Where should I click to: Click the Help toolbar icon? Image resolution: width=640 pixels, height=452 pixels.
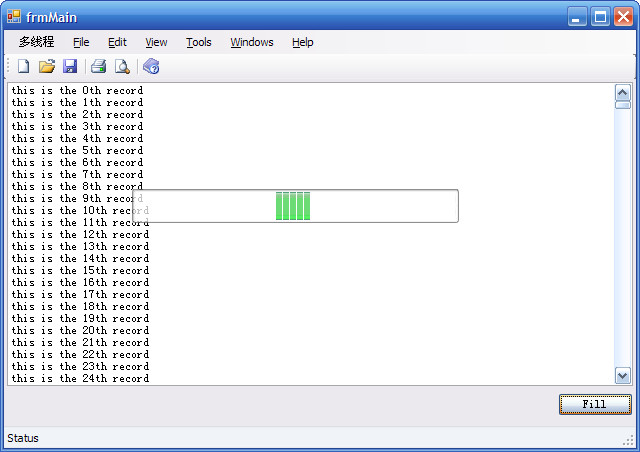click(151, 66)
